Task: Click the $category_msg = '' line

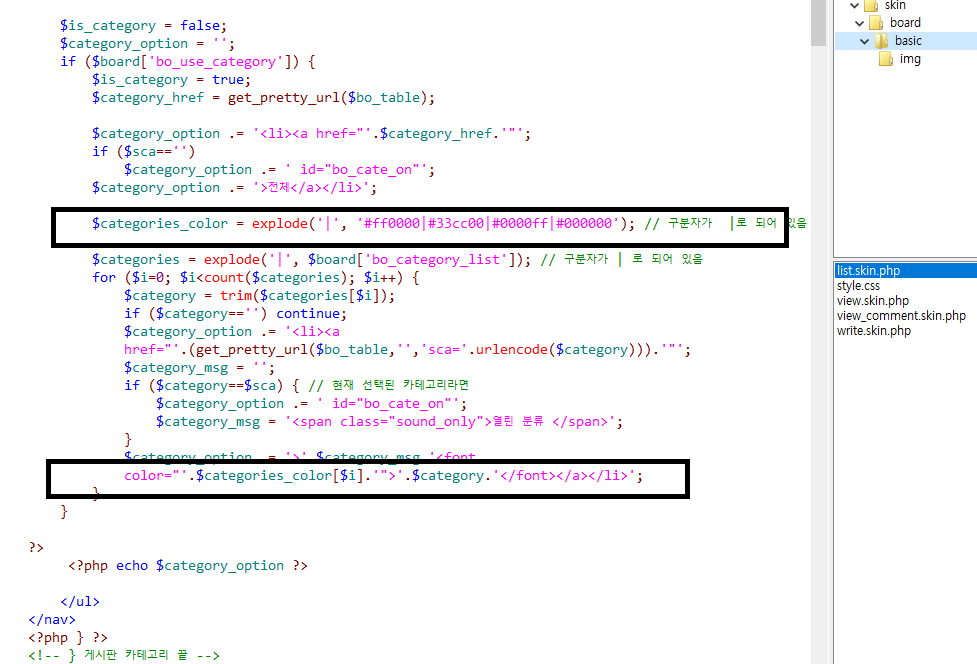Action: click(x=199, y=368)
